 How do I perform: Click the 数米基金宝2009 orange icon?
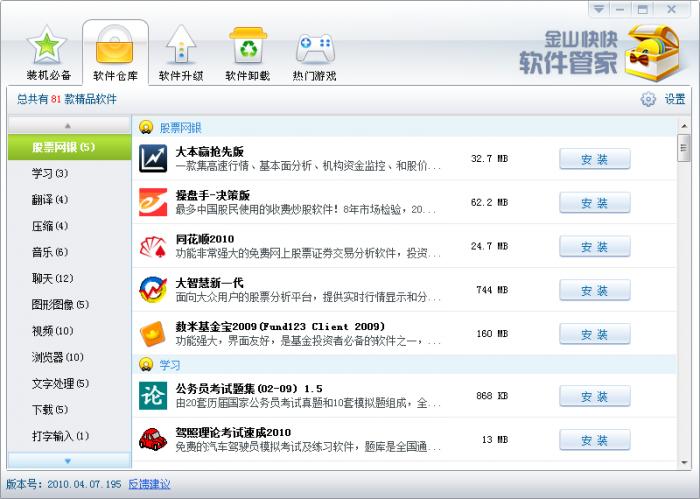(x=153, y=334)
